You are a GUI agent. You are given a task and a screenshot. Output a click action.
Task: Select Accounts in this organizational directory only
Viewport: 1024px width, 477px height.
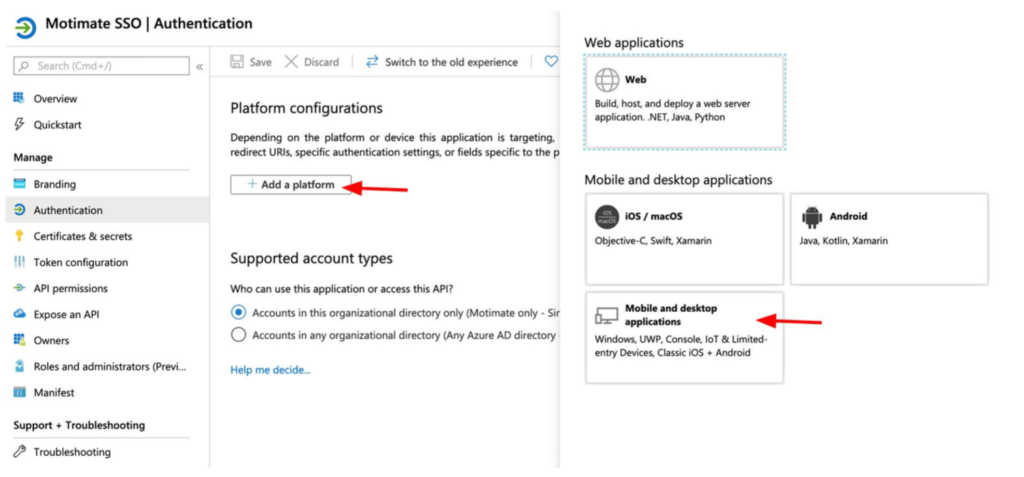(x=238, y=313)
